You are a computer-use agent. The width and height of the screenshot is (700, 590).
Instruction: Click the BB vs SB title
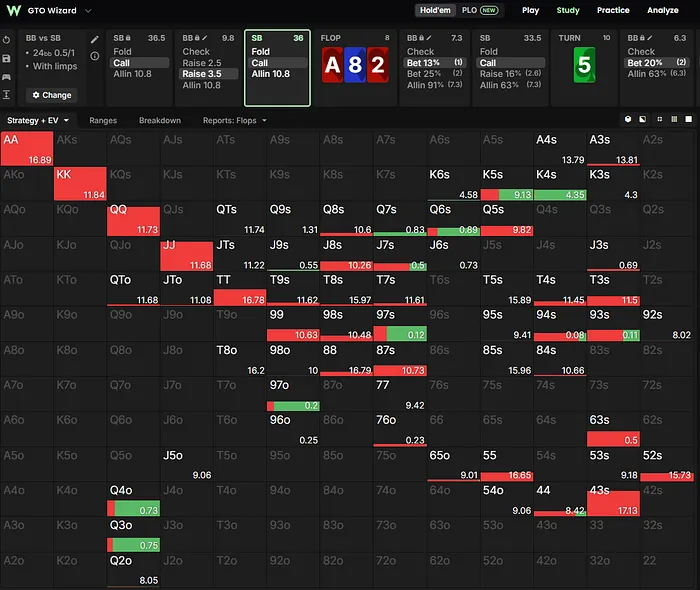point(43,38)
